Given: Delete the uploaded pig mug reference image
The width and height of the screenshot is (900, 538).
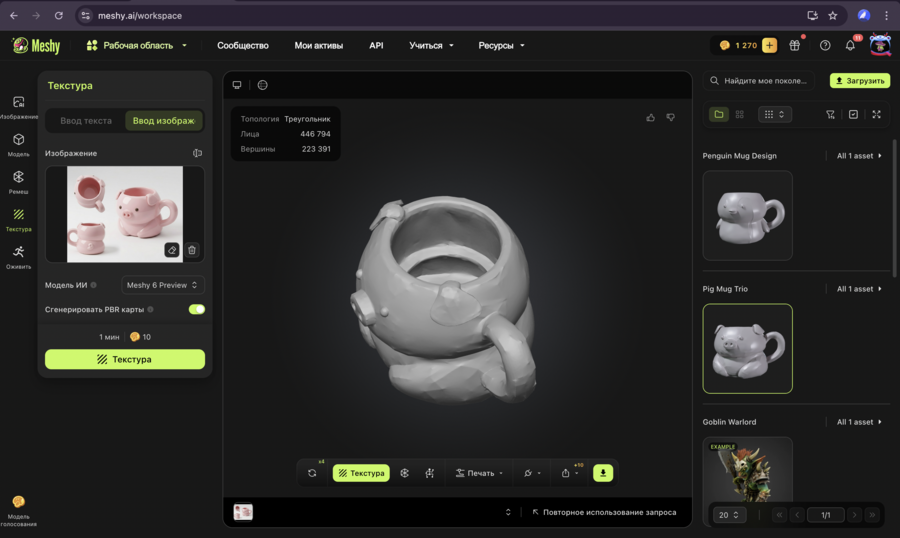Looking at the screenshot, I should (192, 250).
